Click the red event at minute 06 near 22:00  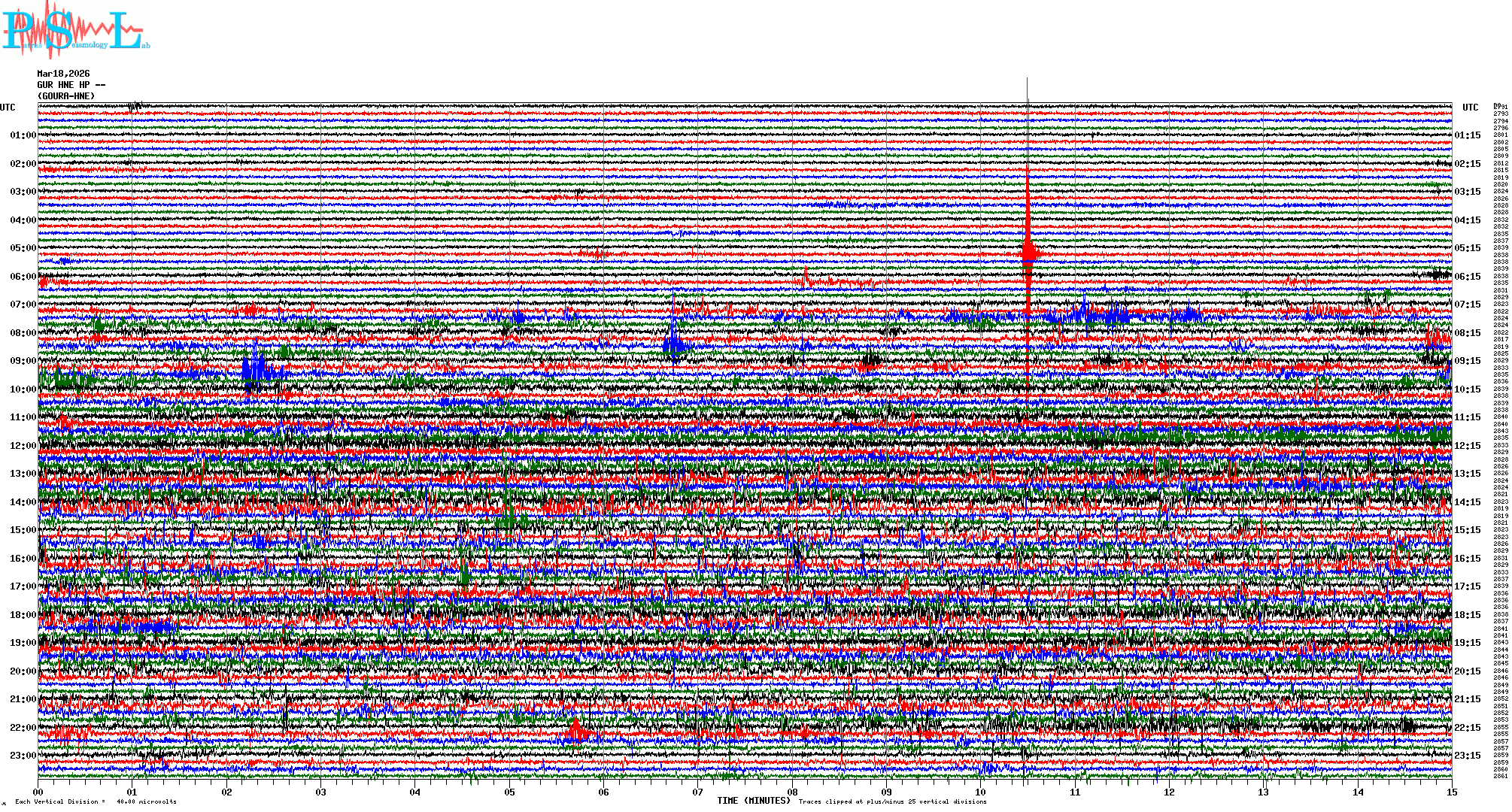click(x=577, y=729)
